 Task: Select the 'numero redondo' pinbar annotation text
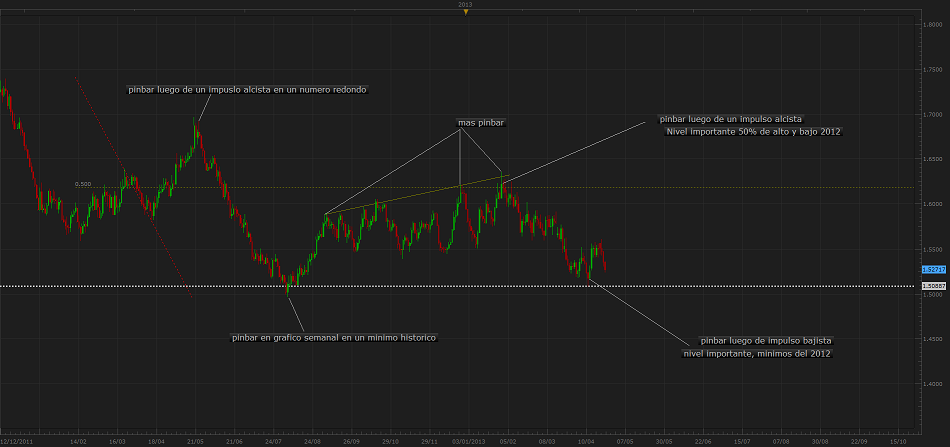tap(247, 89)
